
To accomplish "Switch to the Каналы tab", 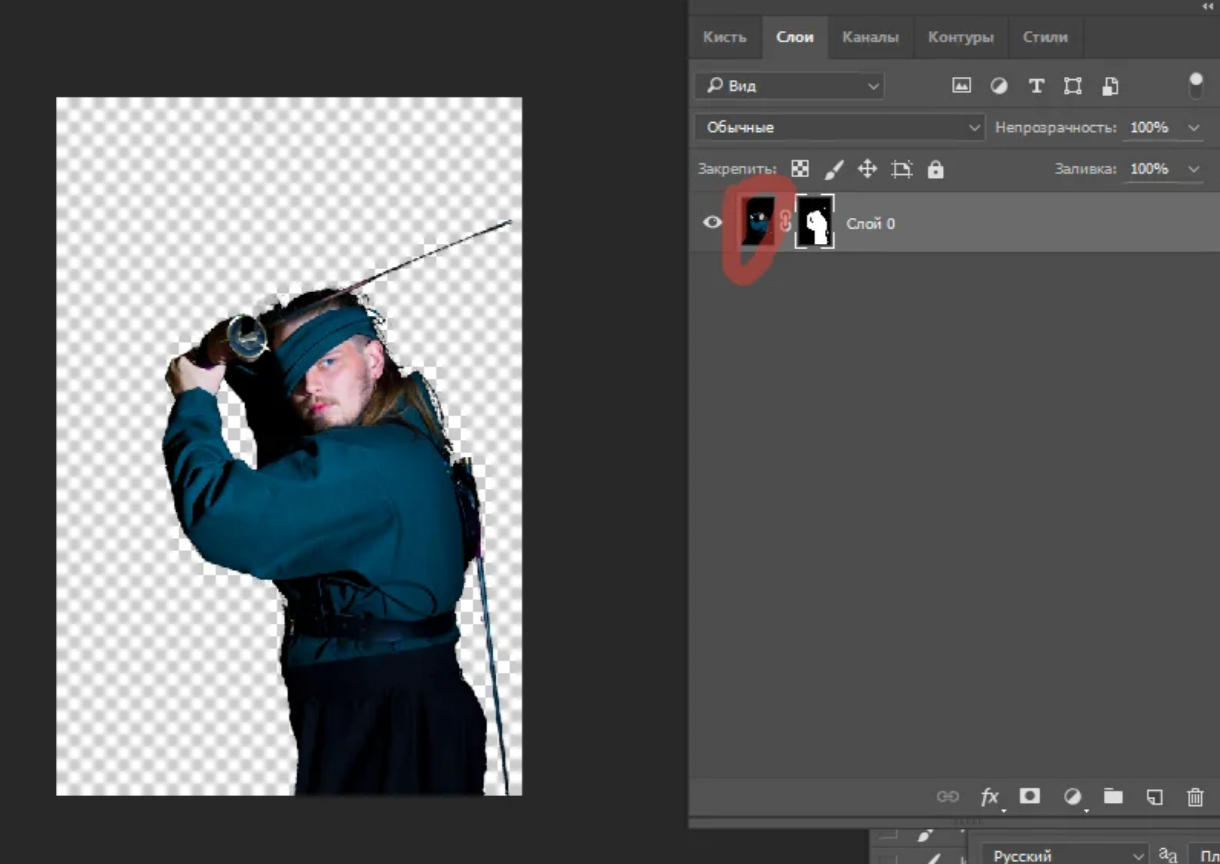I will click(x=870, y=37).
